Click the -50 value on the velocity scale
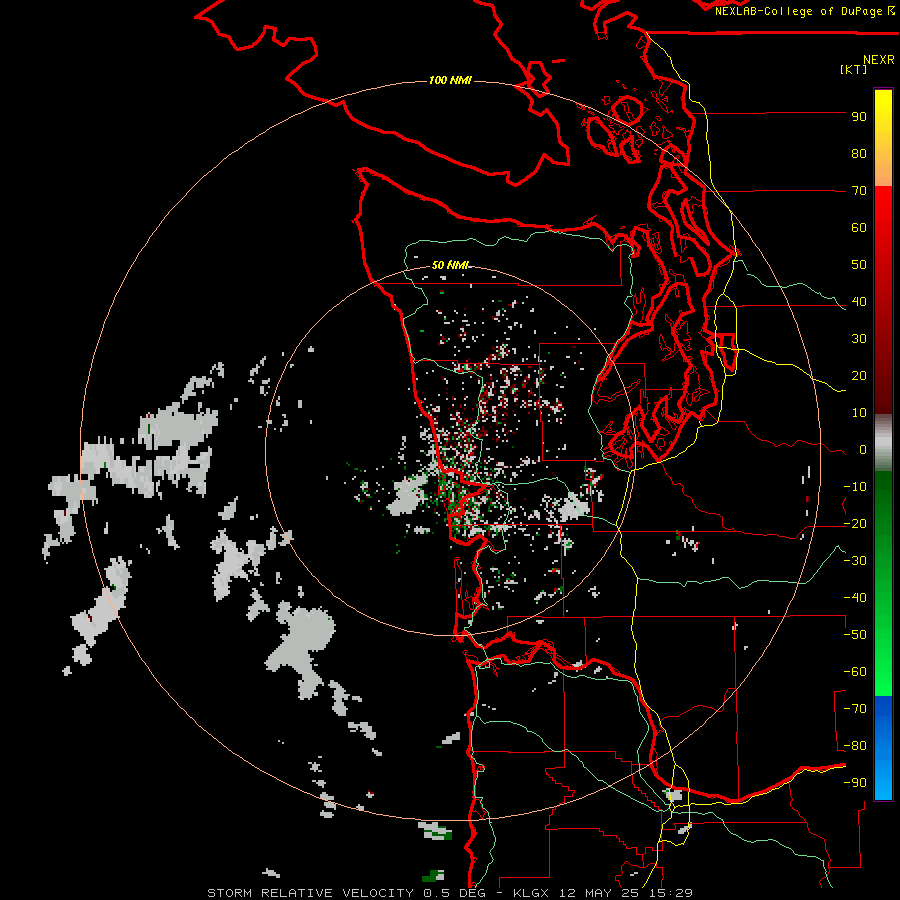Screen dimensions: 900x900 855,635
